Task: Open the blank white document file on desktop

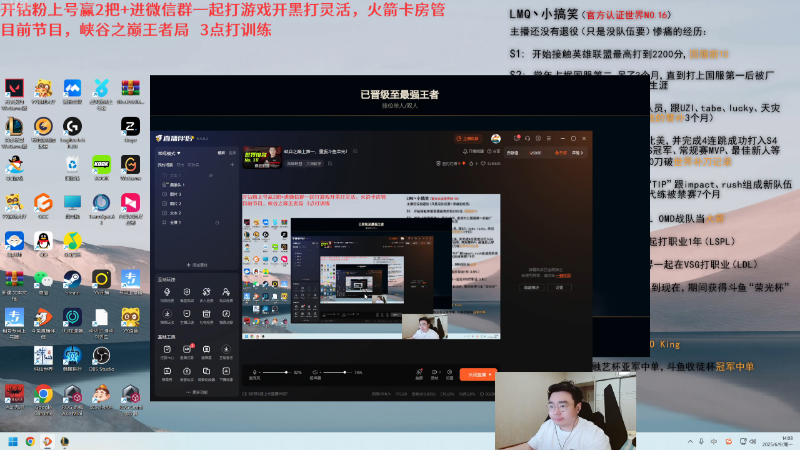Action: coord(102,317)
